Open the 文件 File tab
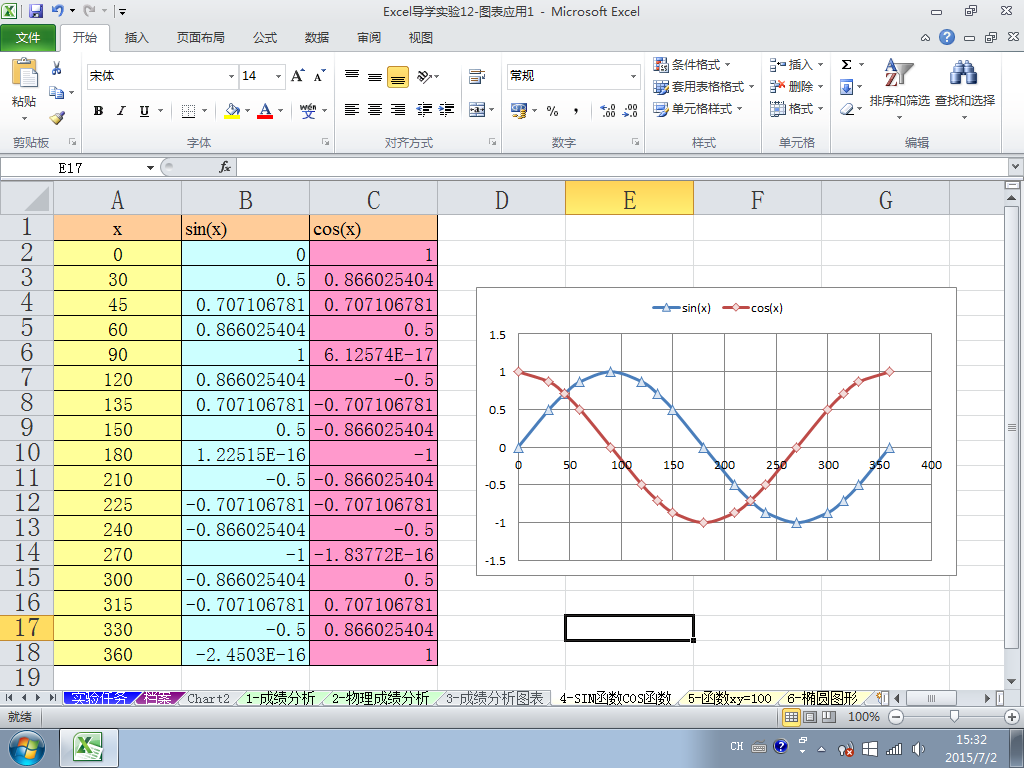The width and height of the screenshot is (1024, 768). pos(28,37)
